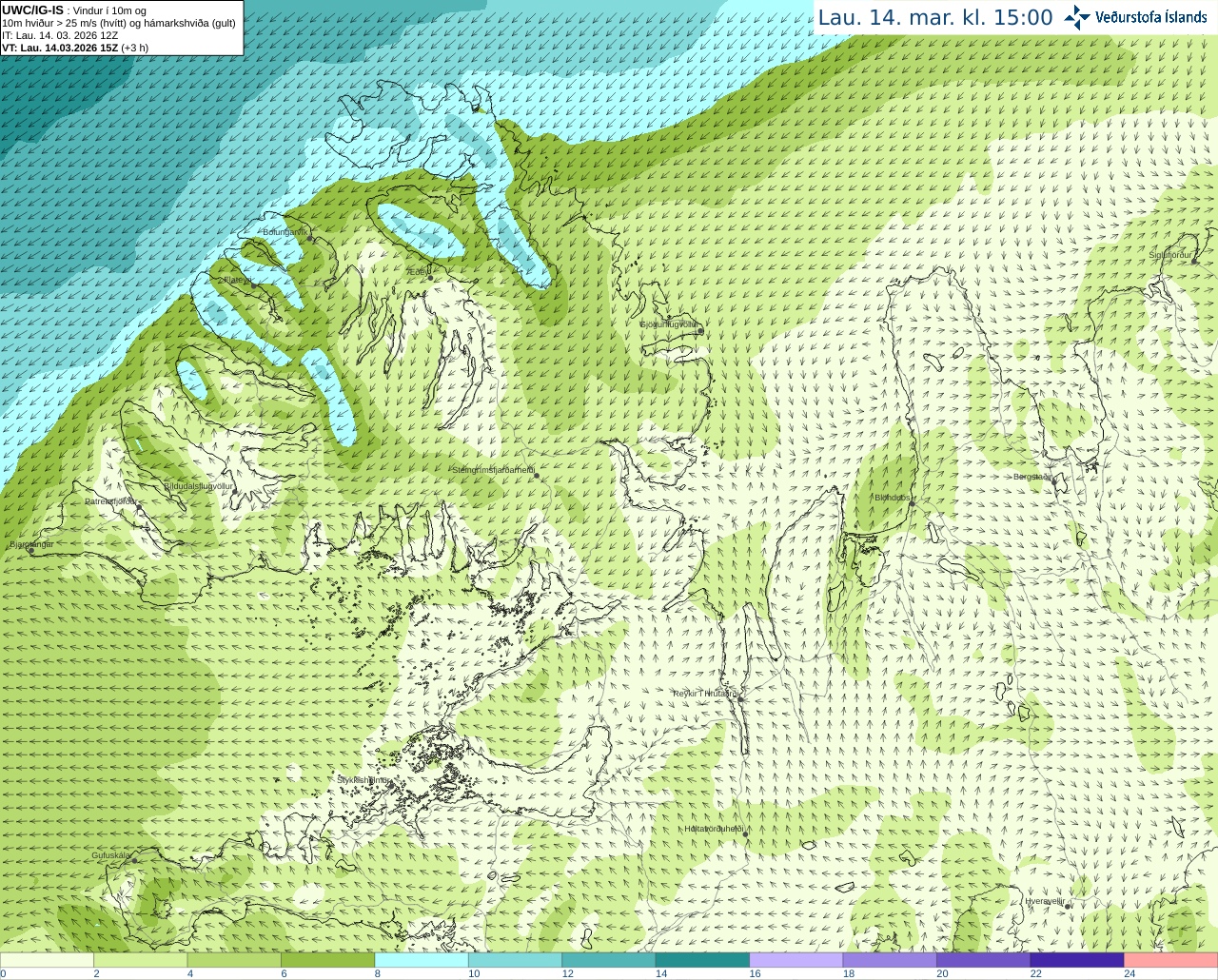Click the 8–10 m/s light cyan swatch
Viewport: 1218px width, 980px height.
(x=422, y=960)
